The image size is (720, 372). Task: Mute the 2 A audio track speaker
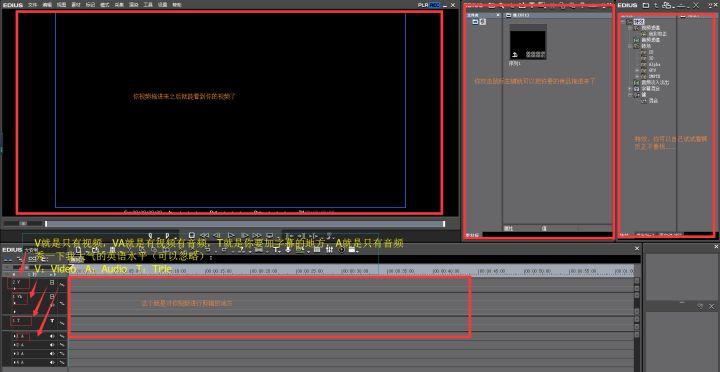click(52, 345)
